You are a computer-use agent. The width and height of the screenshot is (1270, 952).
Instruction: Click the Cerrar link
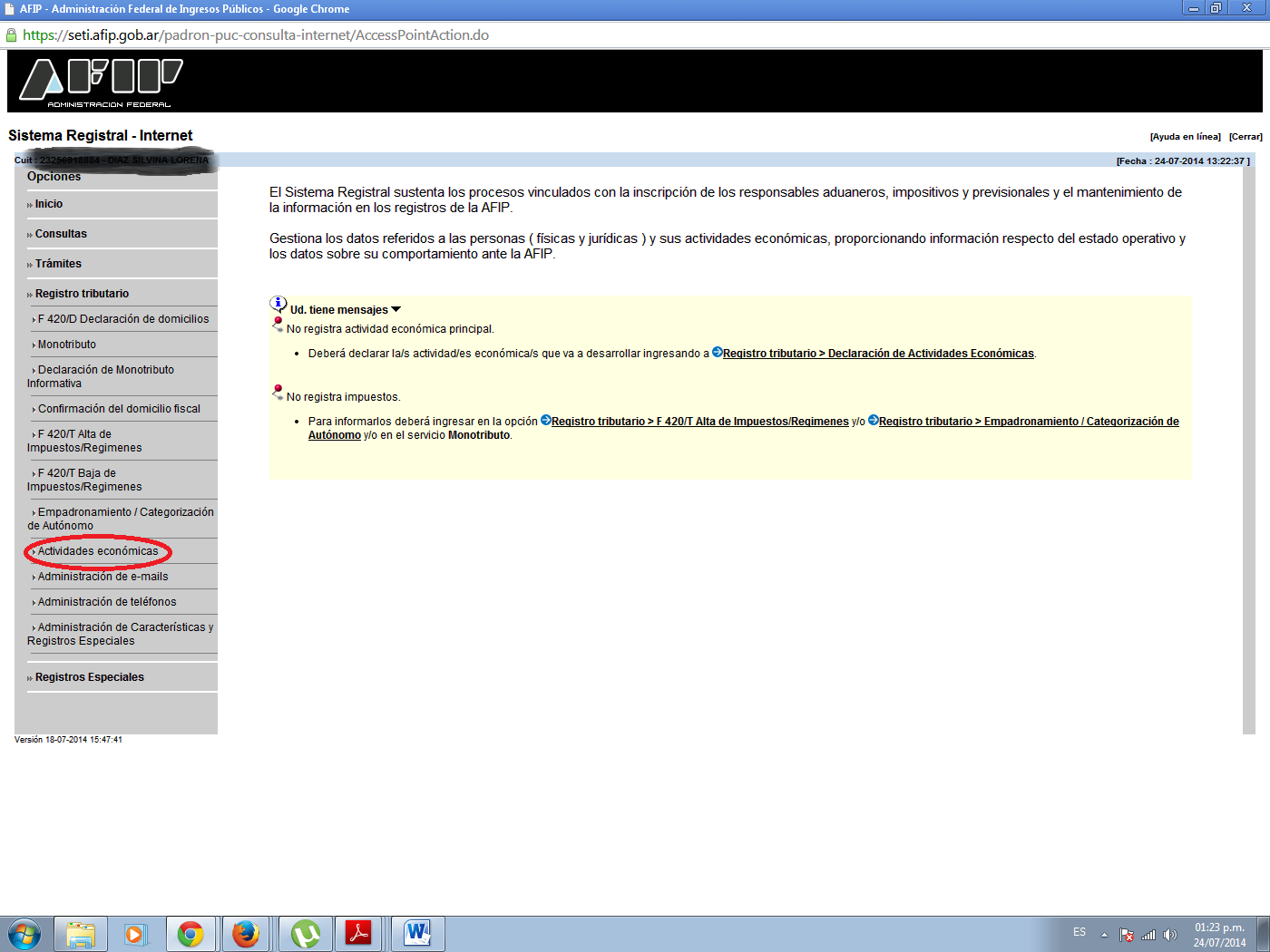point(1246,137)
